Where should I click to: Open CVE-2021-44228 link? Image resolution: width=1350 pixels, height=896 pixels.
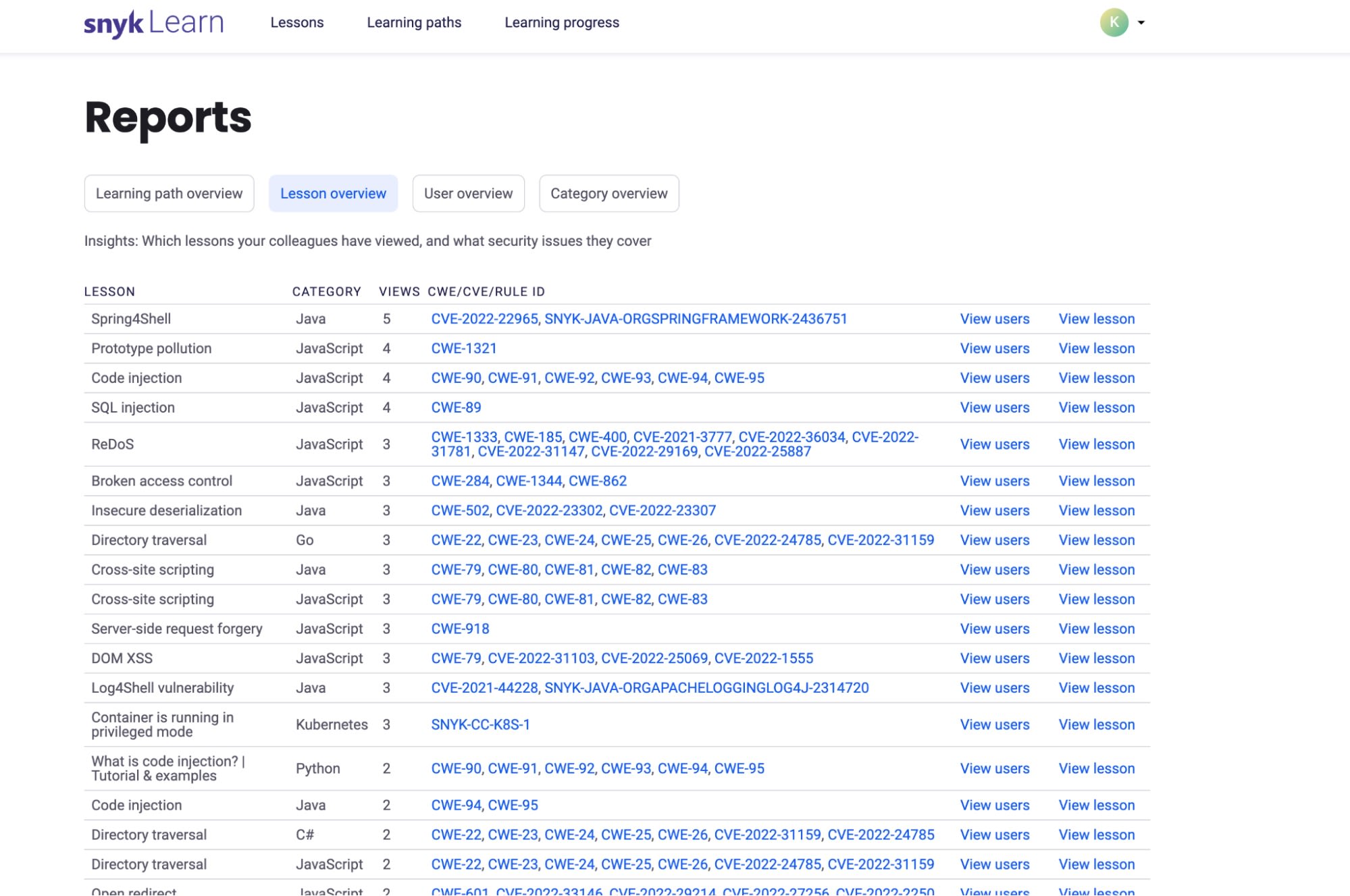click(484, 688)
